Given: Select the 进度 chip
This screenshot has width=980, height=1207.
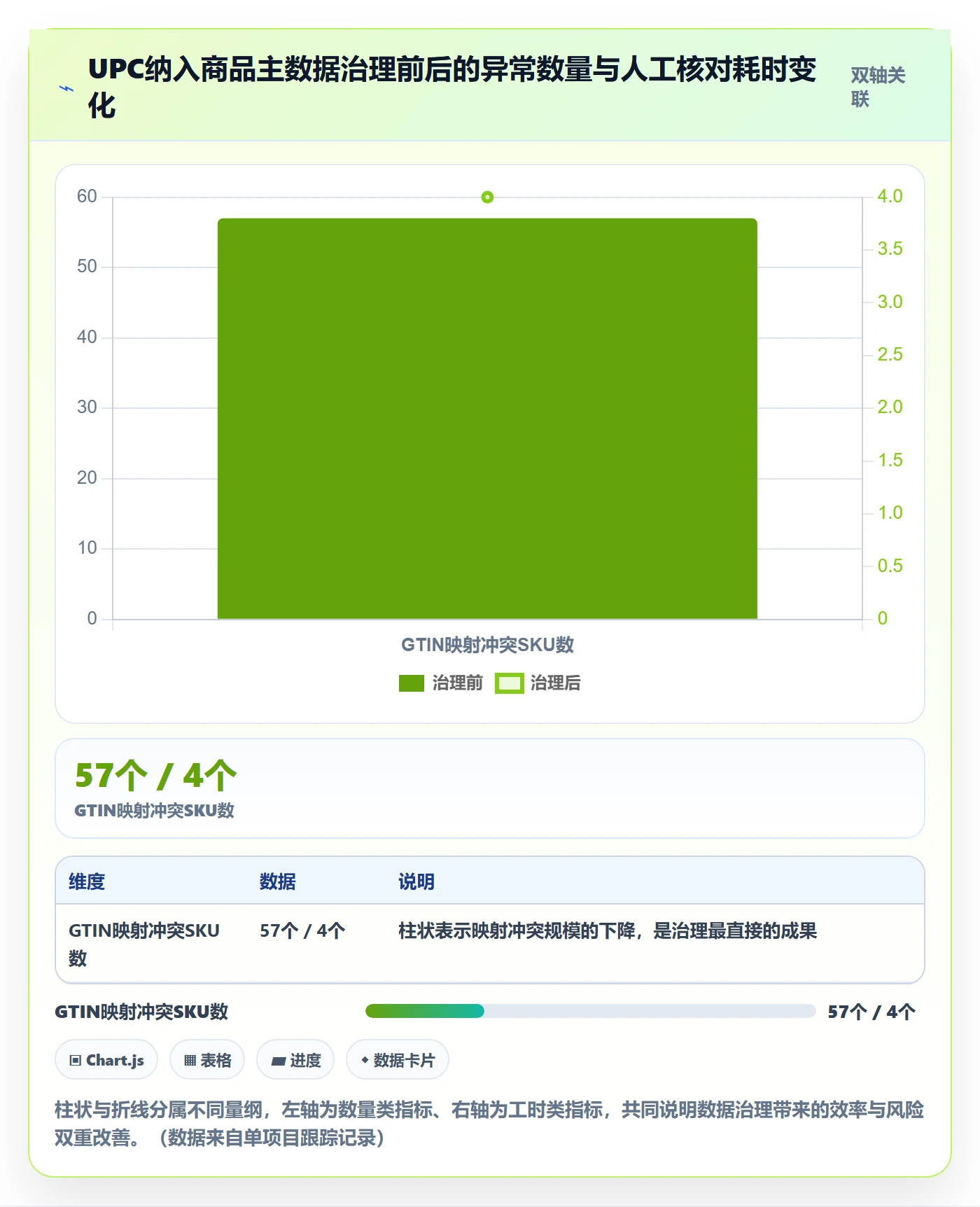Looking at the screenshot, I should click(295, 1060).
